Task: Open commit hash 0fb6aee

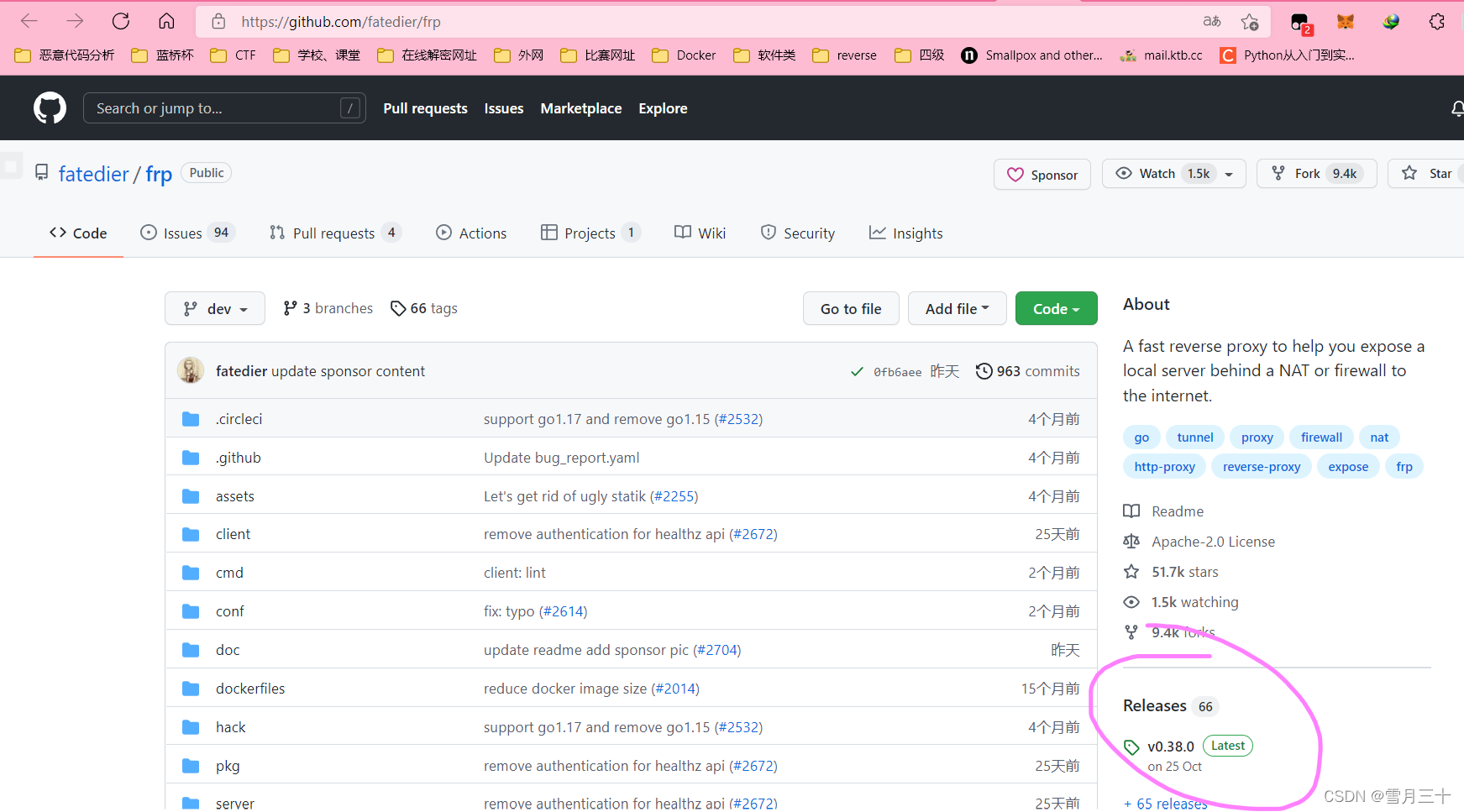Action: [x=898, y=372]
